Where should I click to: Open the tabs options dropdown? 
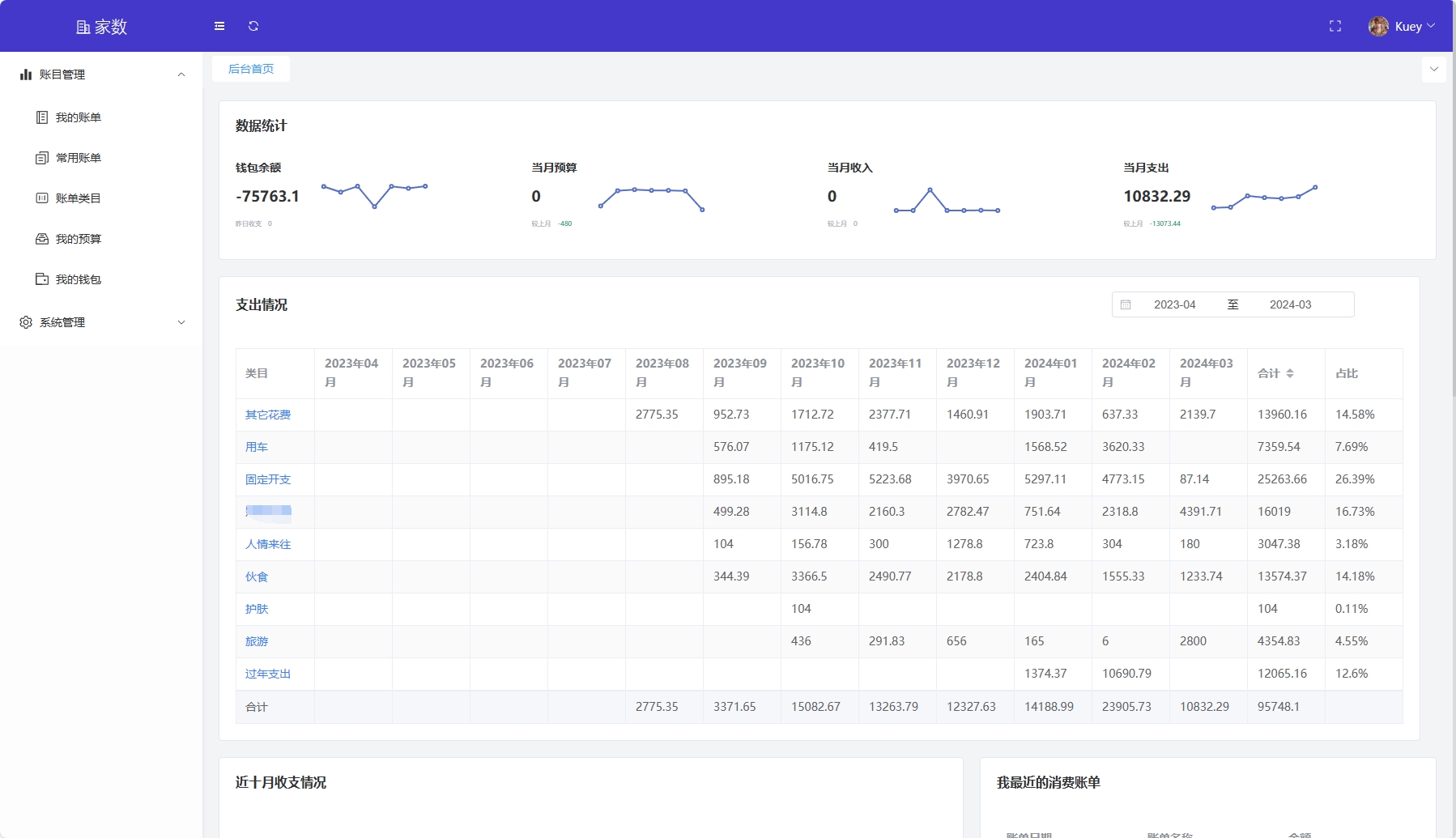click(x=1434, y=69)
